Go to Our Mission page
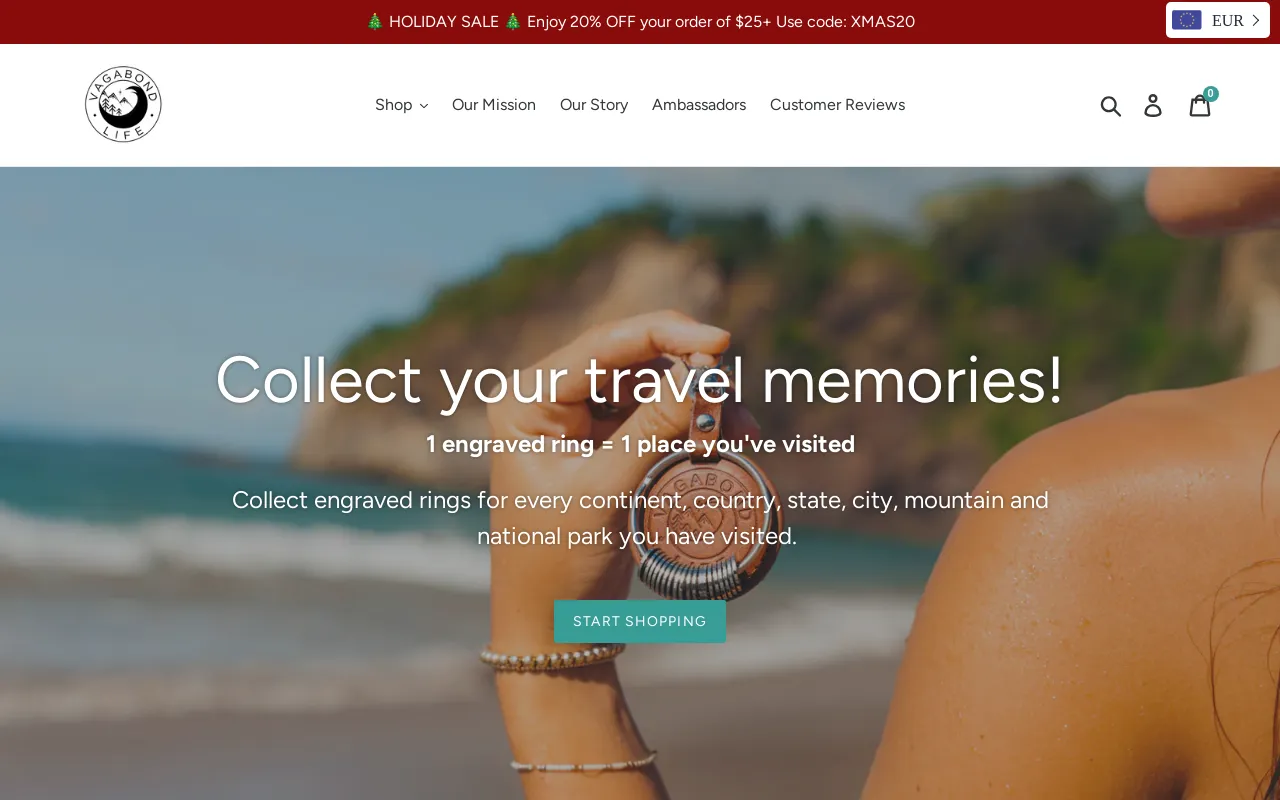 click(494, 105)
